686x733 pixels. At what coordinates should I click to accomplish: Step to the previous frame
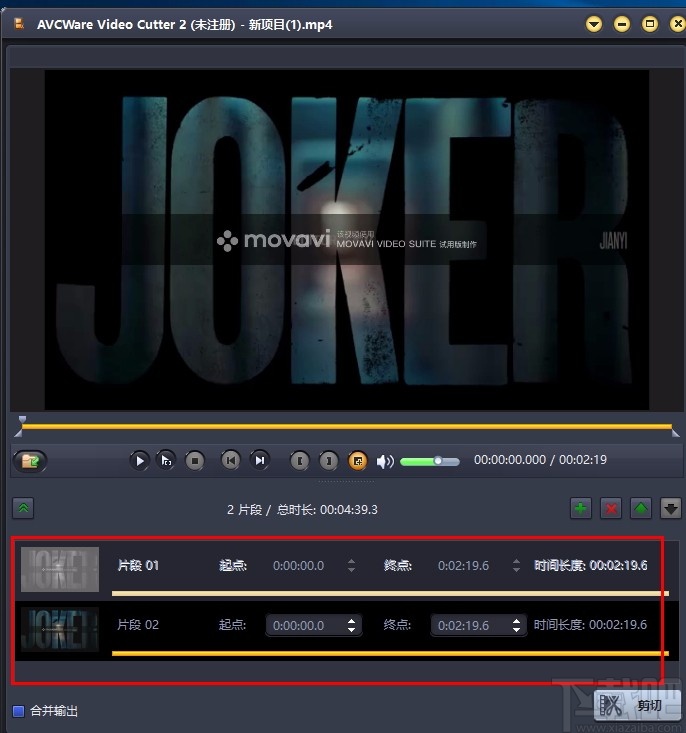[231, 460]
